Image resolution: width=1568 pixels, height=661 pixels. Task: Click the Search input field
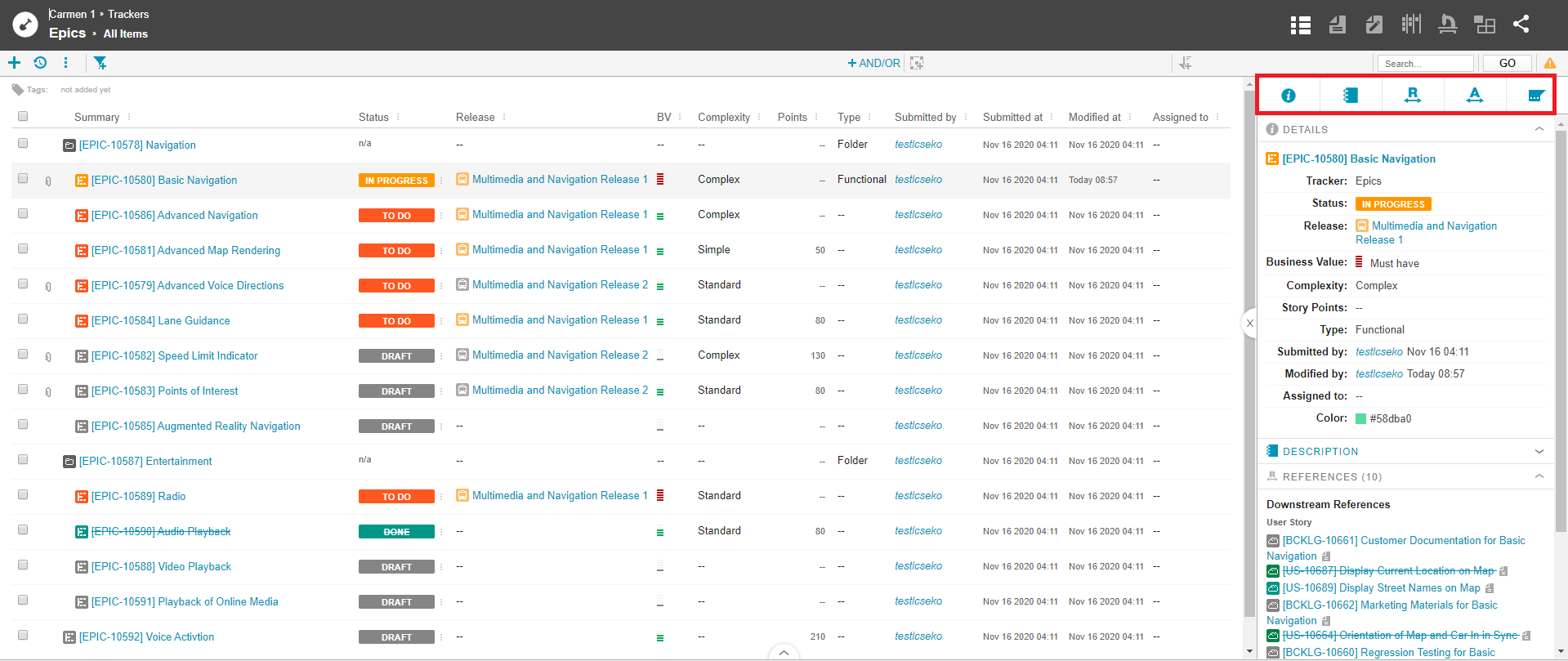(x=1426, y=63)
